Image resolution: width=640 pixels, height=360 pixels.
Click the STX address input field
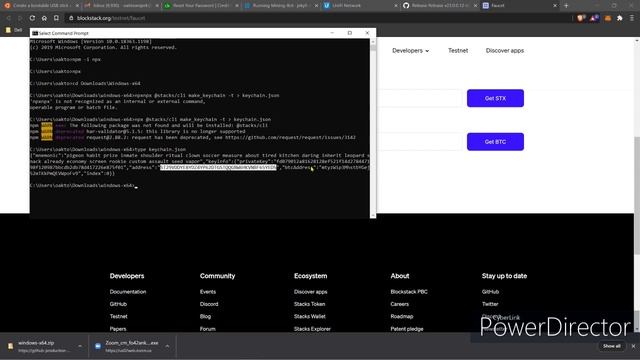[x=420, y=98]
